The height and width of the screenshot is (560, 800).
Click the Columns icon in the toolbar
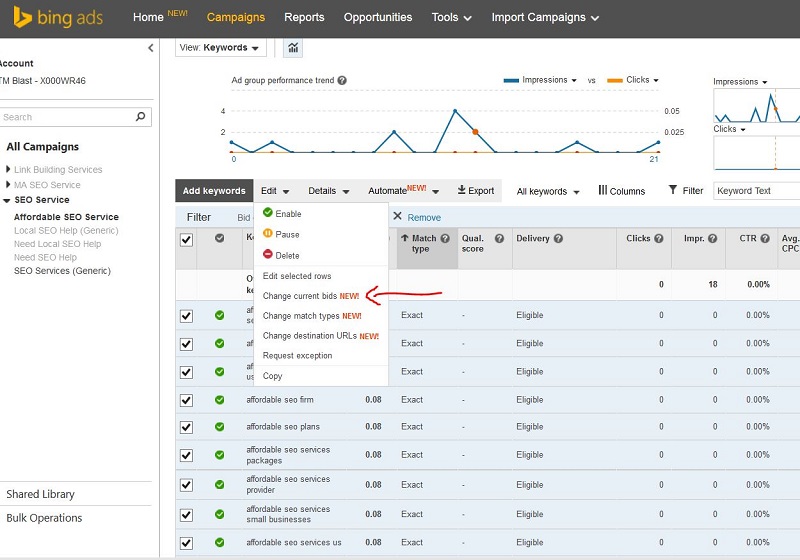(603, 190)
